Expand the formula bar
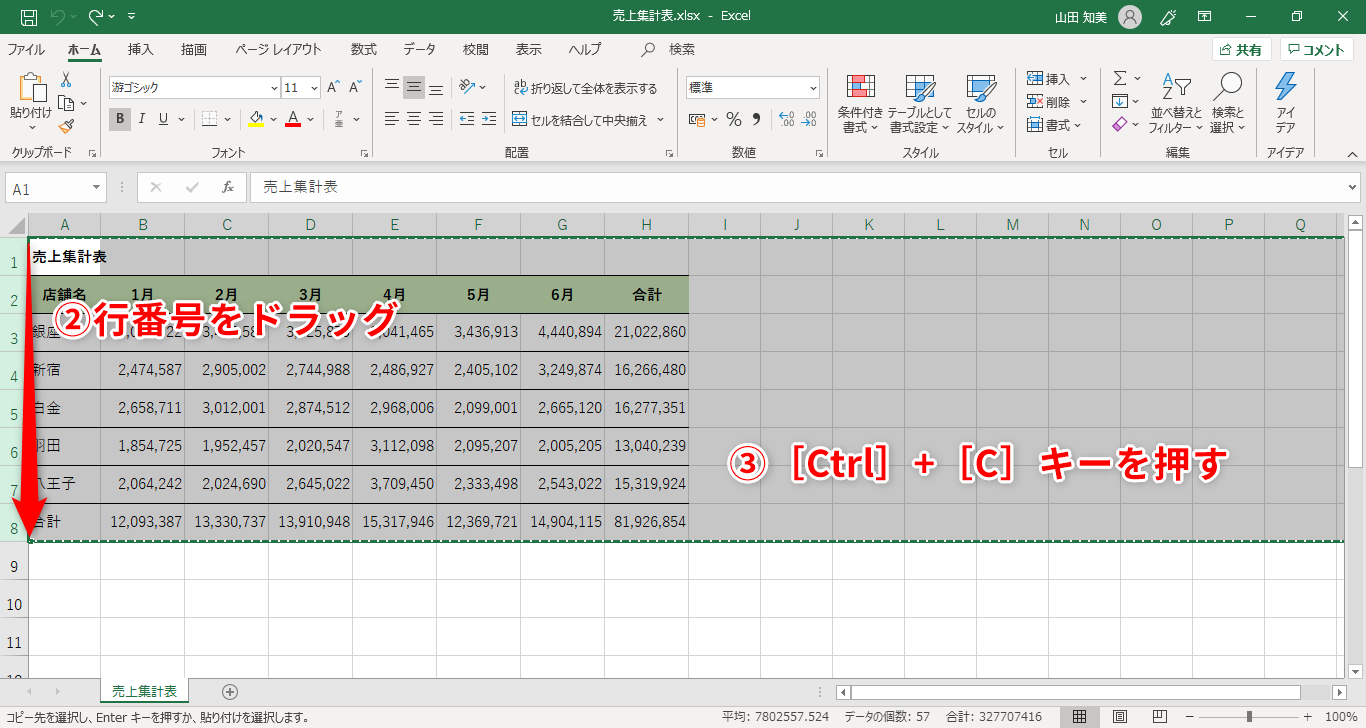Viewport: 1366px width, 728px height. click(1352, 187)
